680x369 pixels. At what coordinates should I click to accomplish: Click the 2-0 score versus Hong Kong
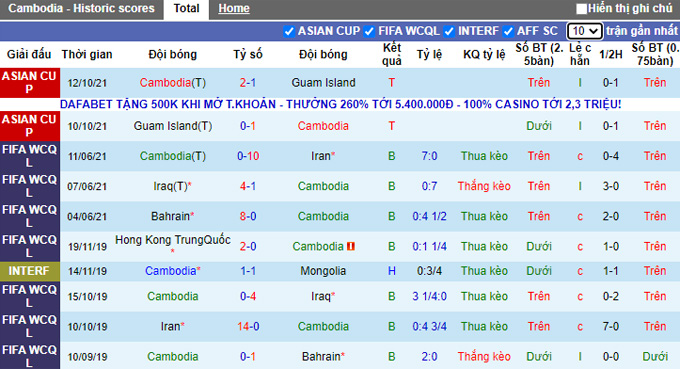tap(248, 247)
